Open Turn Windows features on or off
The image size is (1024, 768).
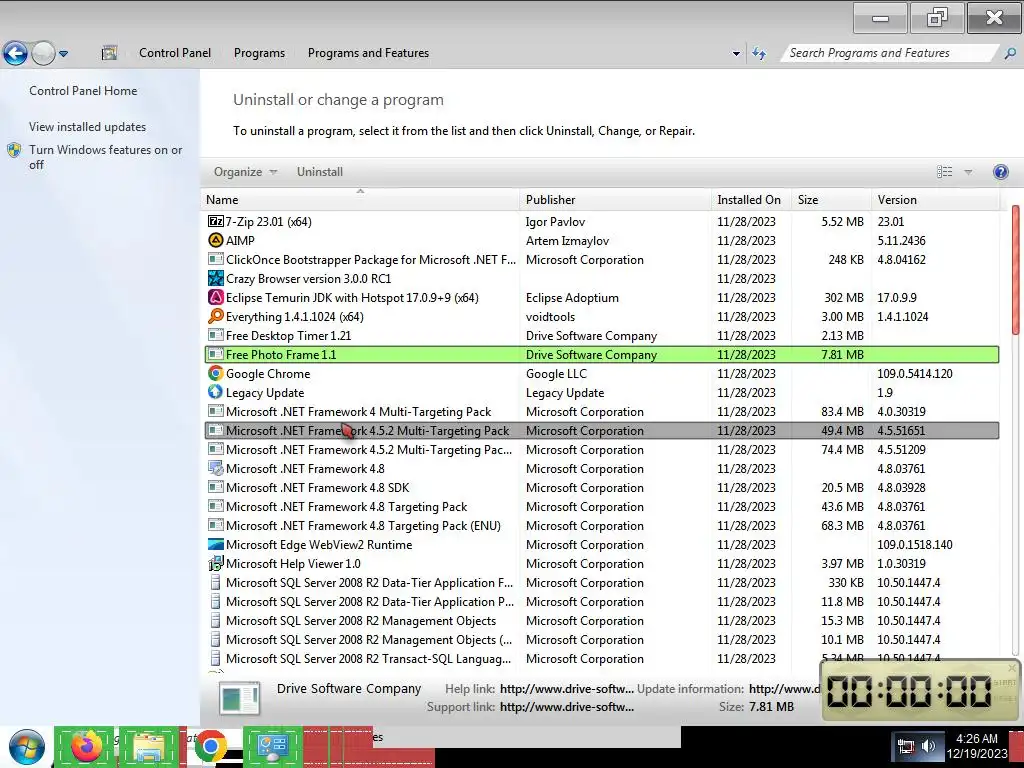tap(105, 157)
